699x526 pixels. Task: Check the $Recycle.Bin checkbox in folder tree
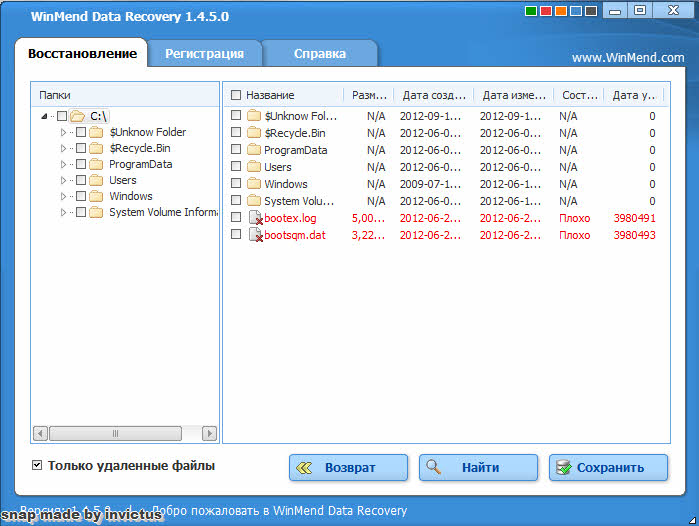[81, 148]
